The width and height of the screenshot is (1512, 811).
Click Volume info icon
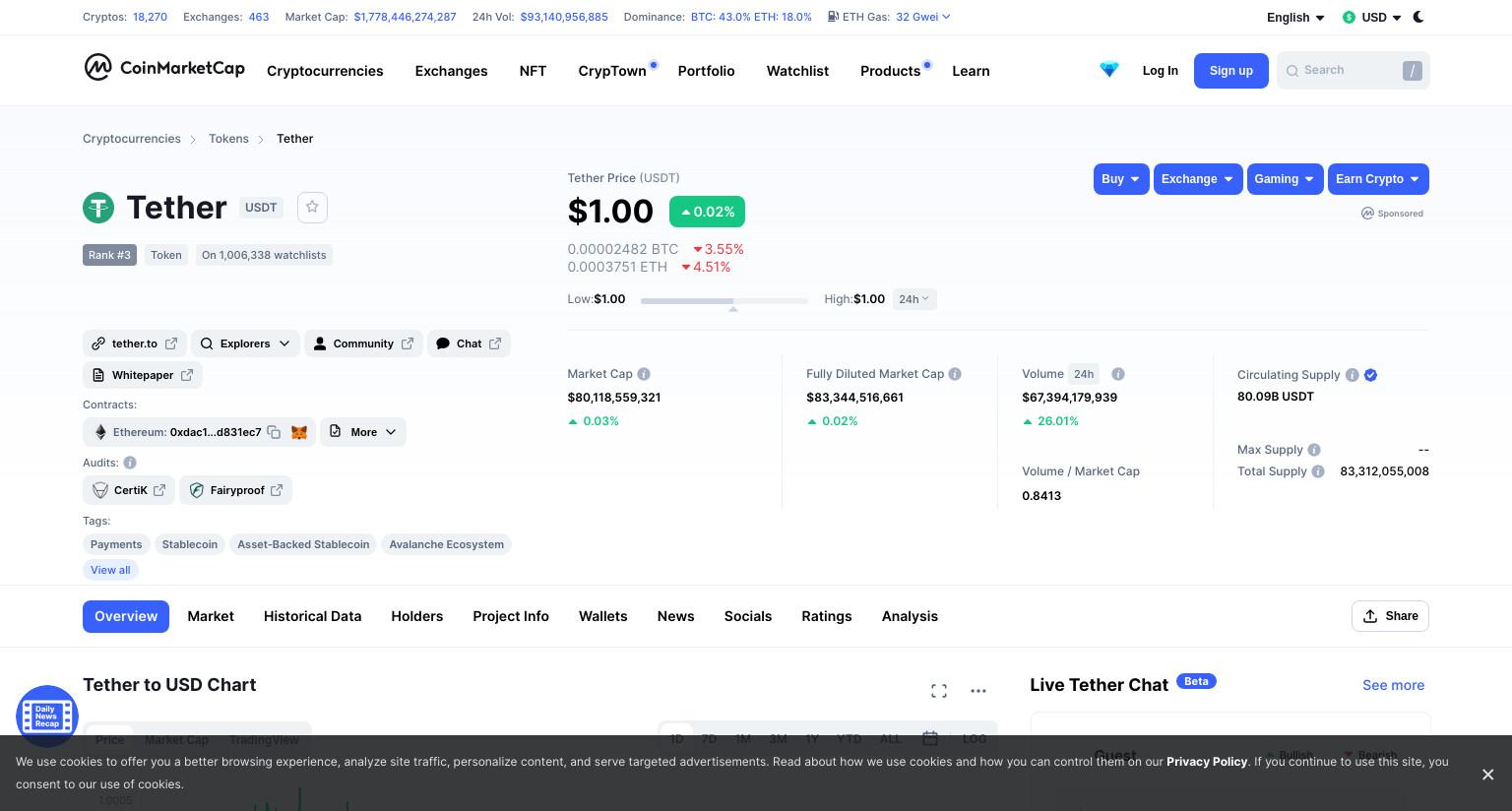point(1118,374)
